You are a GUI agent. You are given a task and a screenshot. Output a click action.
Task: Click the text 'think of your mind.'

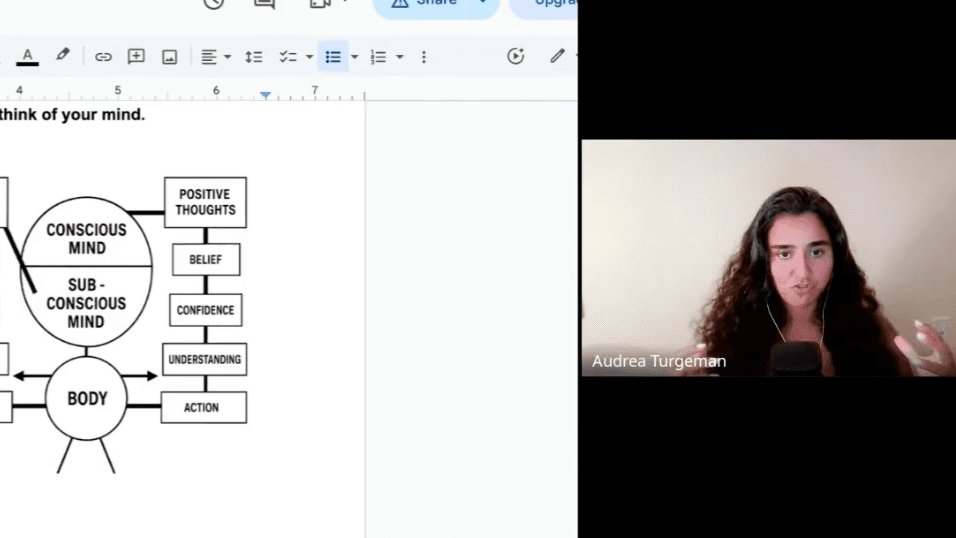pos(72,115)
